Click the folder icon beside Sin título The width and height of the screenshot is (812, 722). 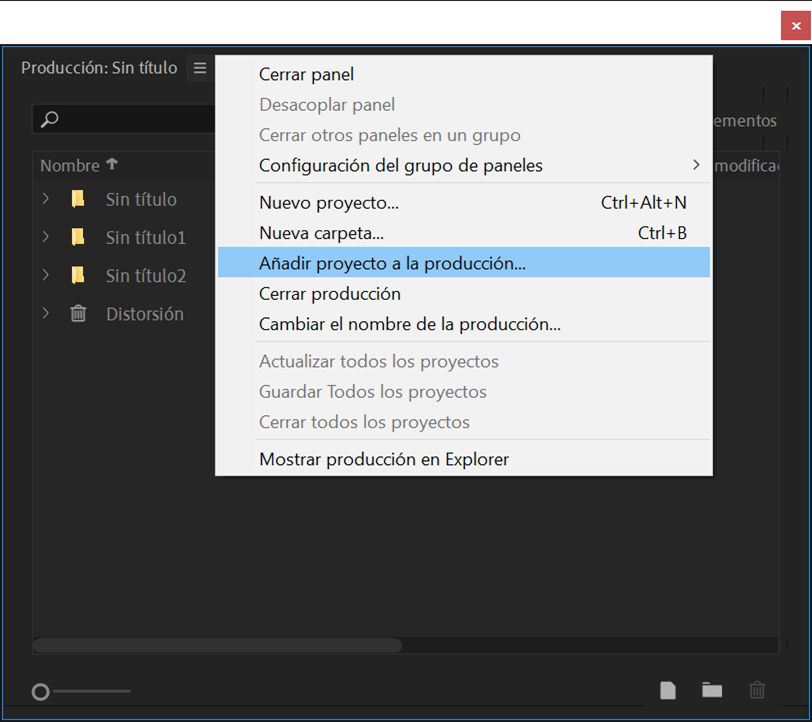coord(77,199)
